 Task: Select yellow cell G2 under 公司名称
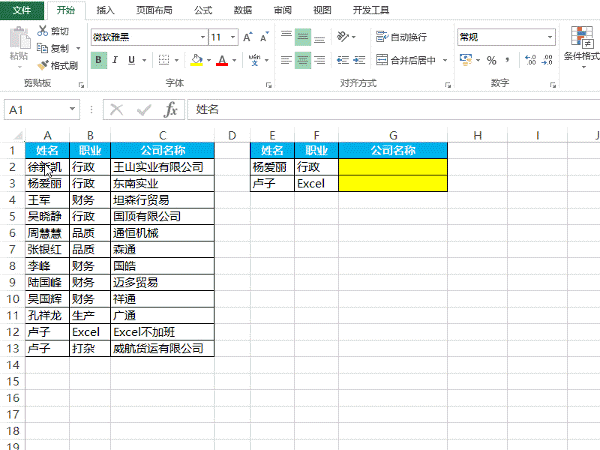(x=393, y=167)
